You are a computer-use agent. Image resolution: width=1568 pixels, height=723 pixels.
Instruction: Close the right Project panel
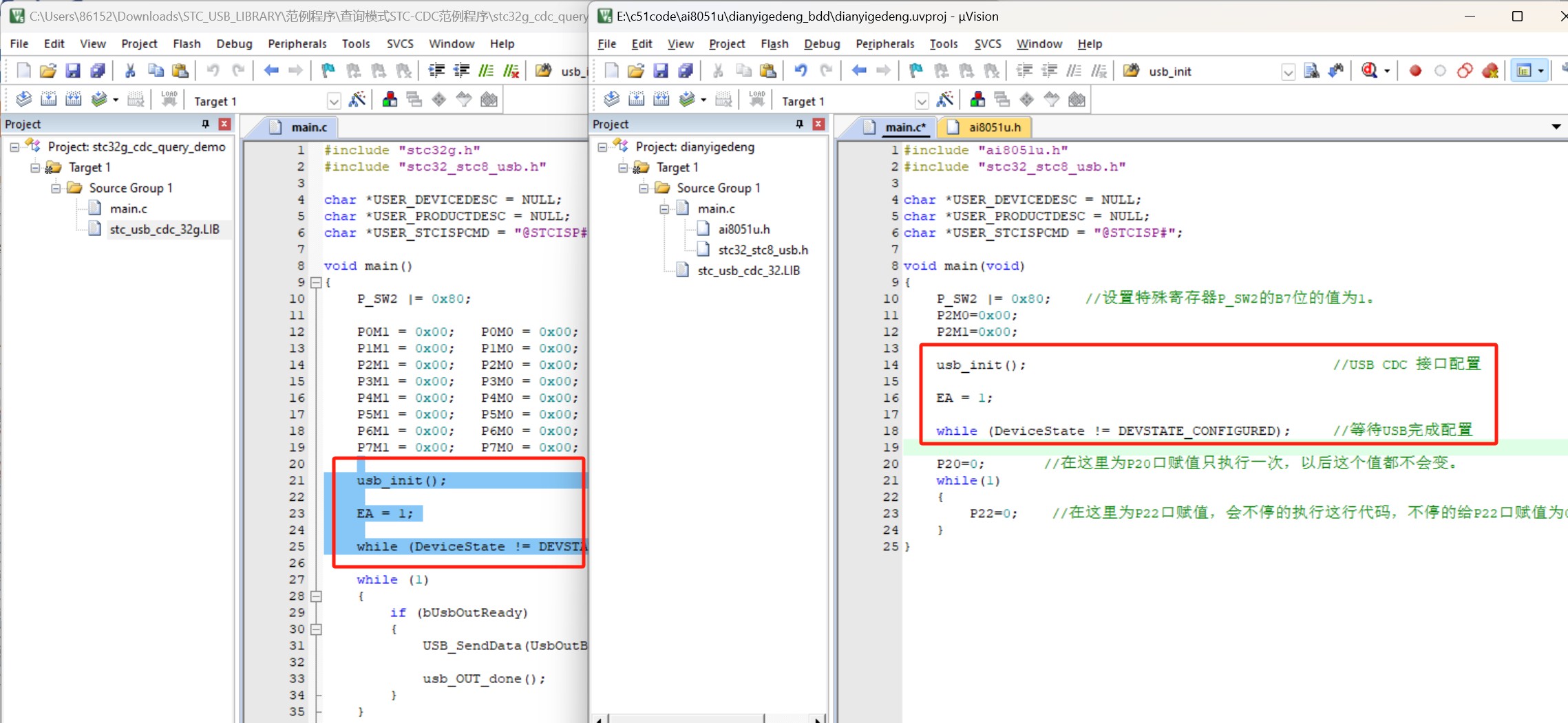pyautogui.click(x=818, y=124)
